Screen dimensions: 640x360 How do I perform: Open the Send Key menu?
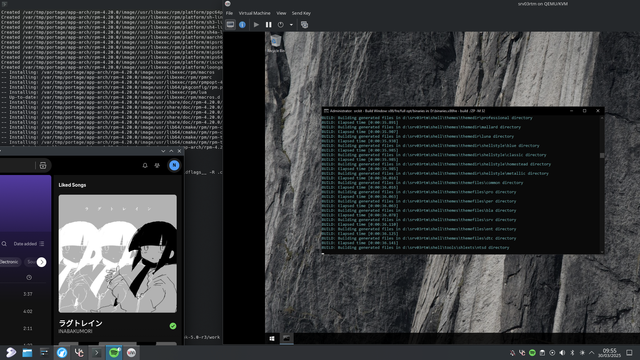(301, 13)
